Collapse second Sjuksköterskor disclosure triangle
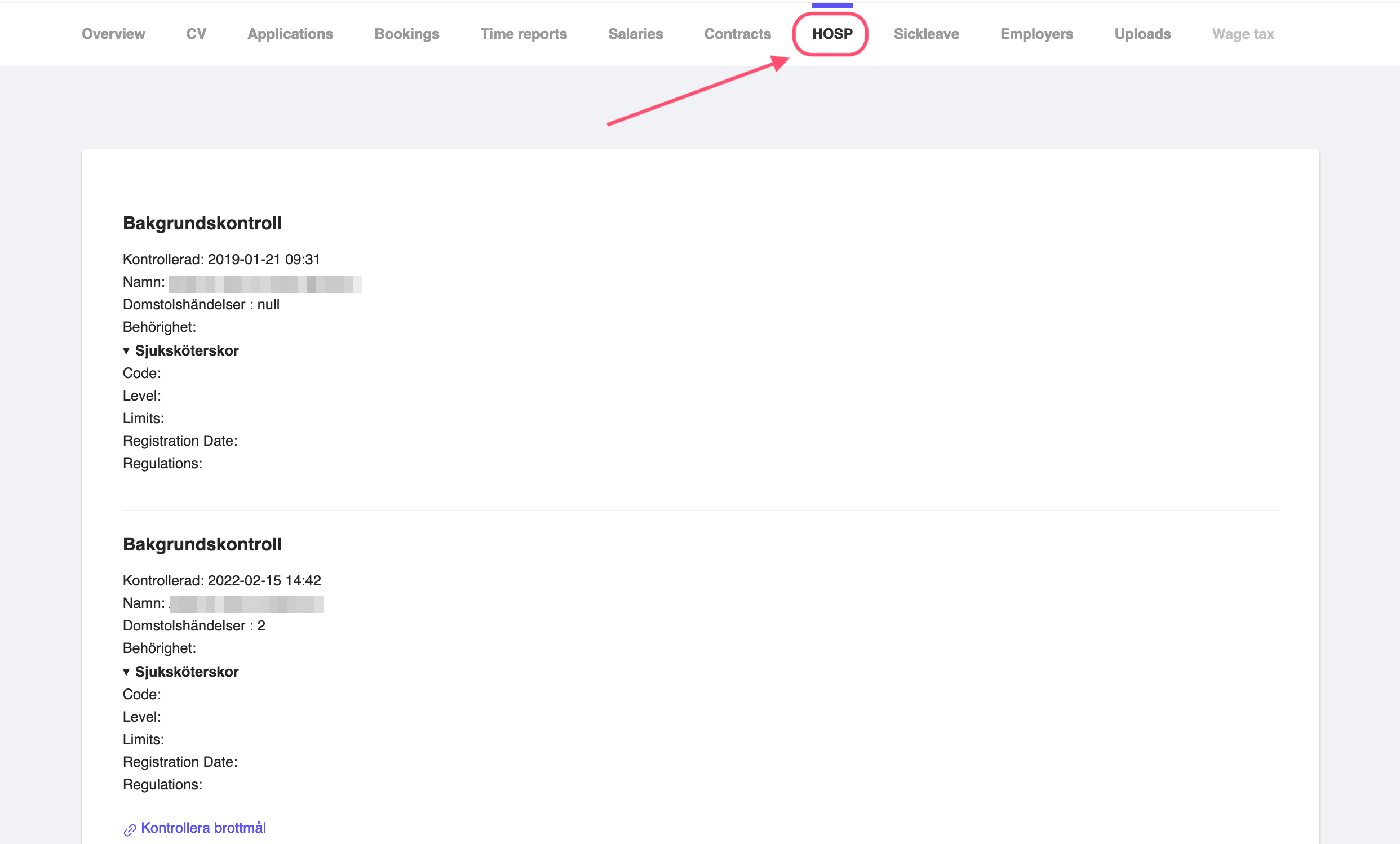The width and height of the screenshot is (1400, 844). (x=126, y=672)
